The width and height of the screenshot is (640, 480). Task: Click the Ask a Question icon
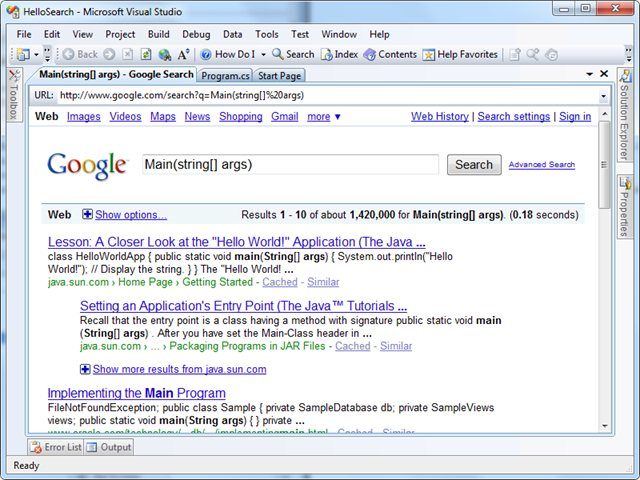551,54
